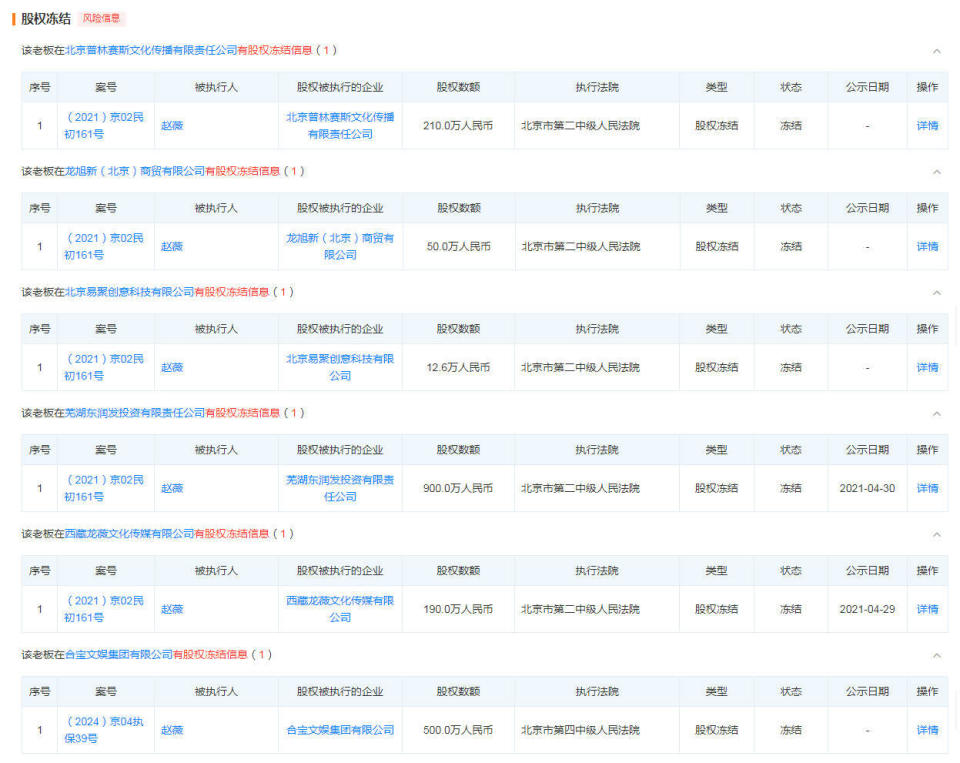
Task: Collapse the 北京易聚创意科技 freeze section chevron
Action: coord(936,293)
